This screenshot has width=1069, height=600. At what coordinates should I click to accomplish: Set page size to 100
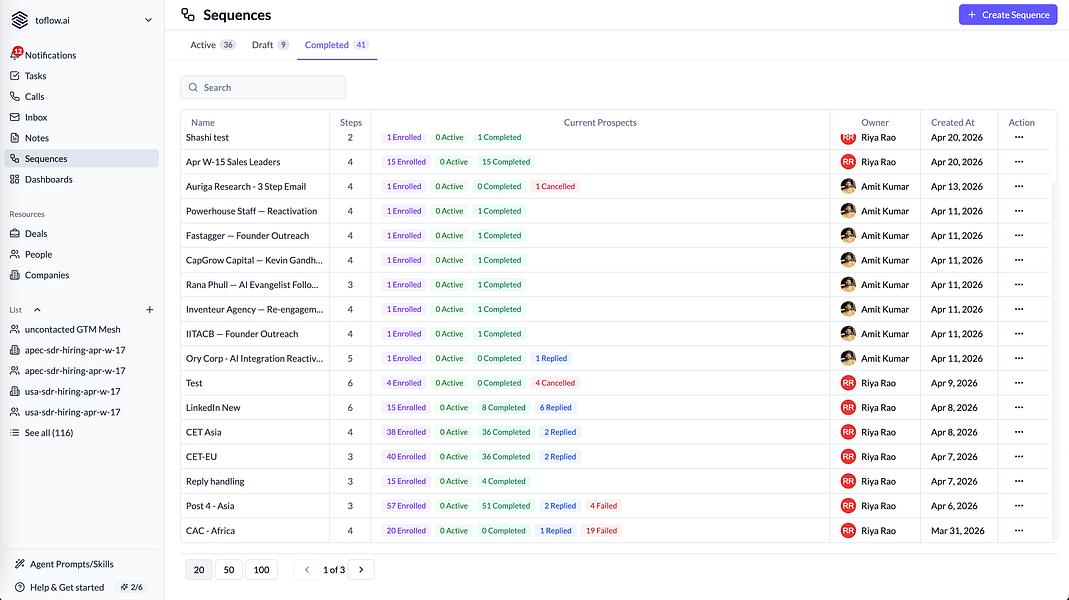point(262,570)
